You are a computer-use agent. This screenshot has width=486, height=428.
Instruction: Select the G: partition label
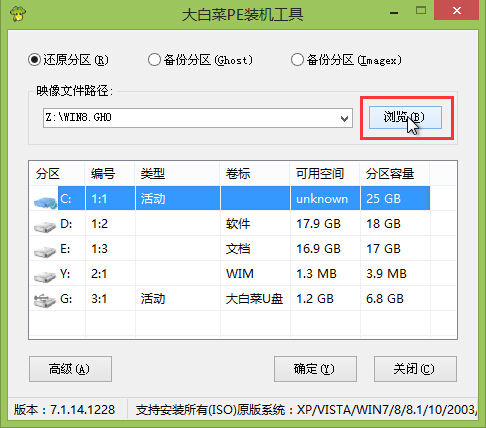(66, 299)
